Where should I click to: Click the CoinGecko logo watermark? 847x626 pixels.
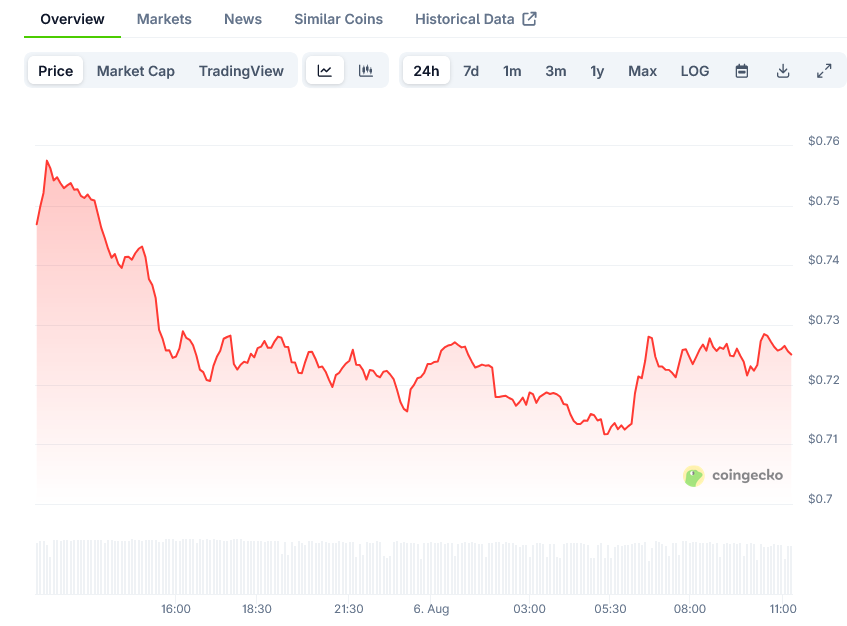tap(734, 476)
